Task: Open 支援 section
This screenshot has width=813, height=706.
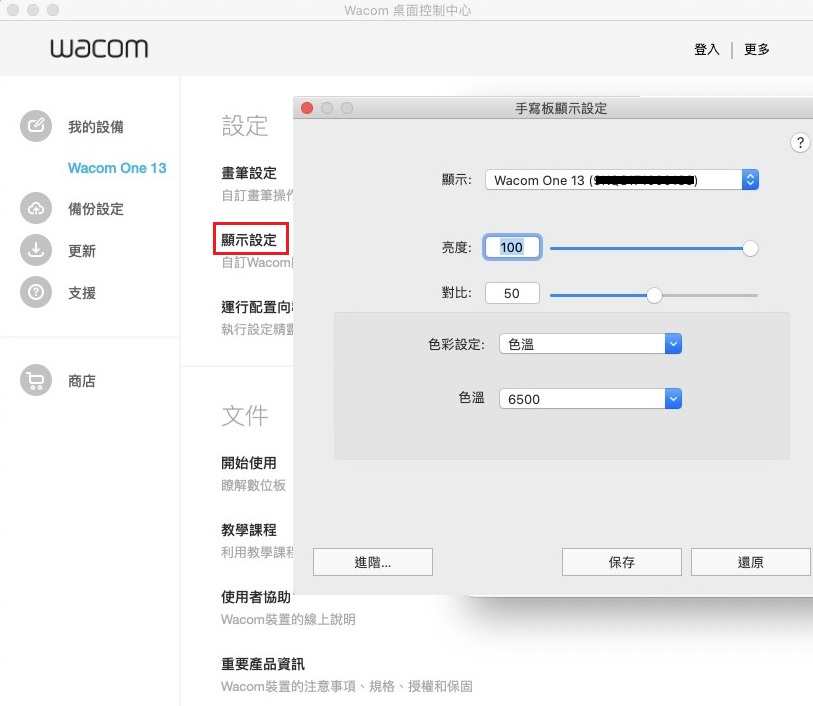Action: click(82, 293)
